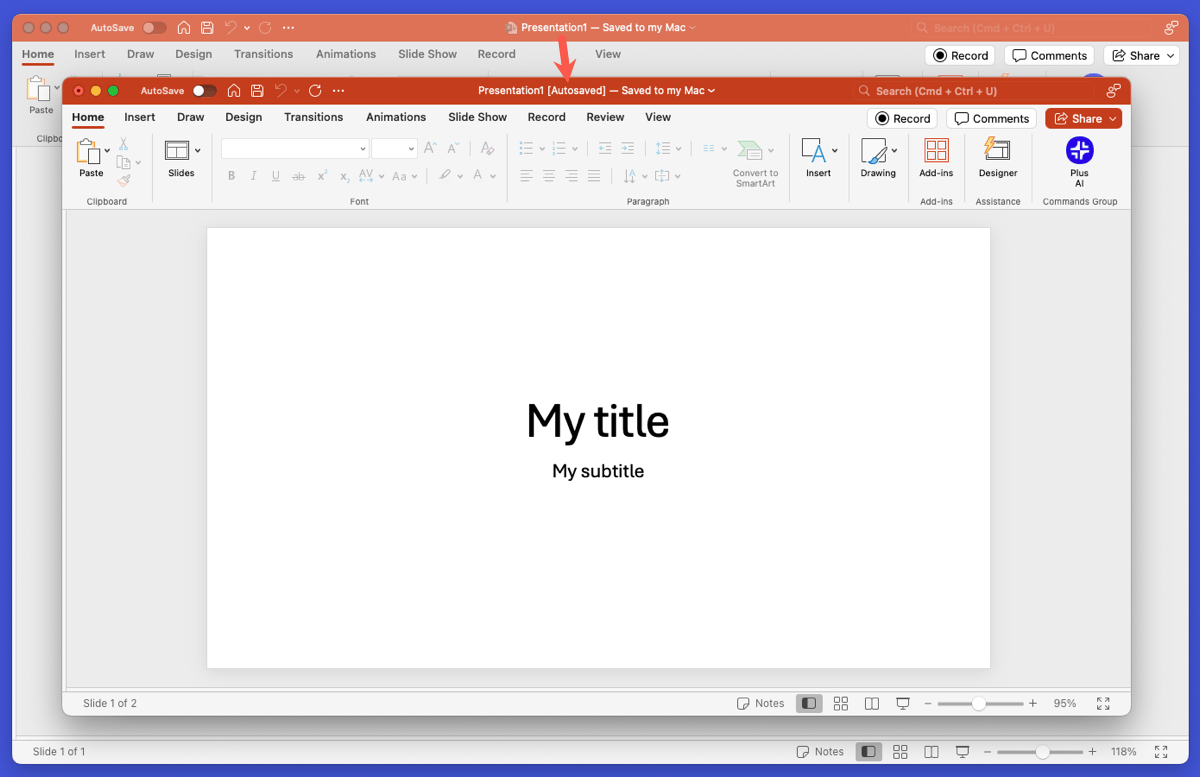
Task: Click Comments button in the front window
Action: coord(991,118)
